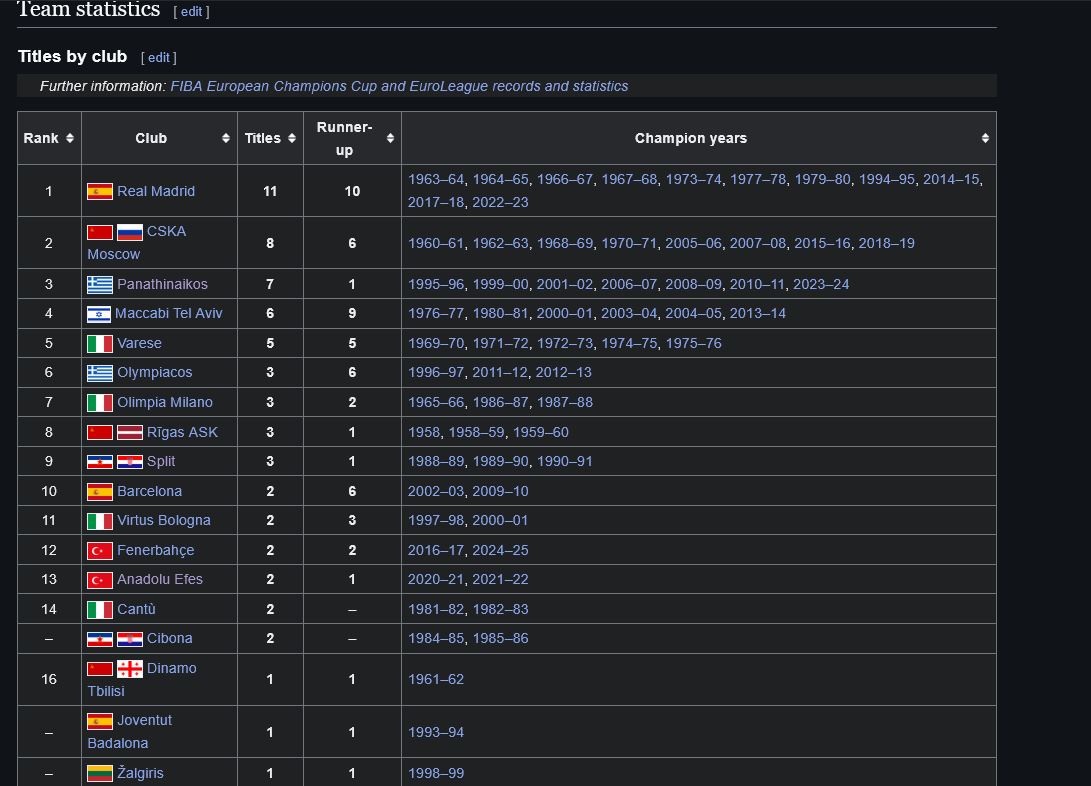The height and width of the screenshot is (786, 1091).
Task: Open 1975–76 Varese season link
Action: pyautogui.click(x=694, y=344)
